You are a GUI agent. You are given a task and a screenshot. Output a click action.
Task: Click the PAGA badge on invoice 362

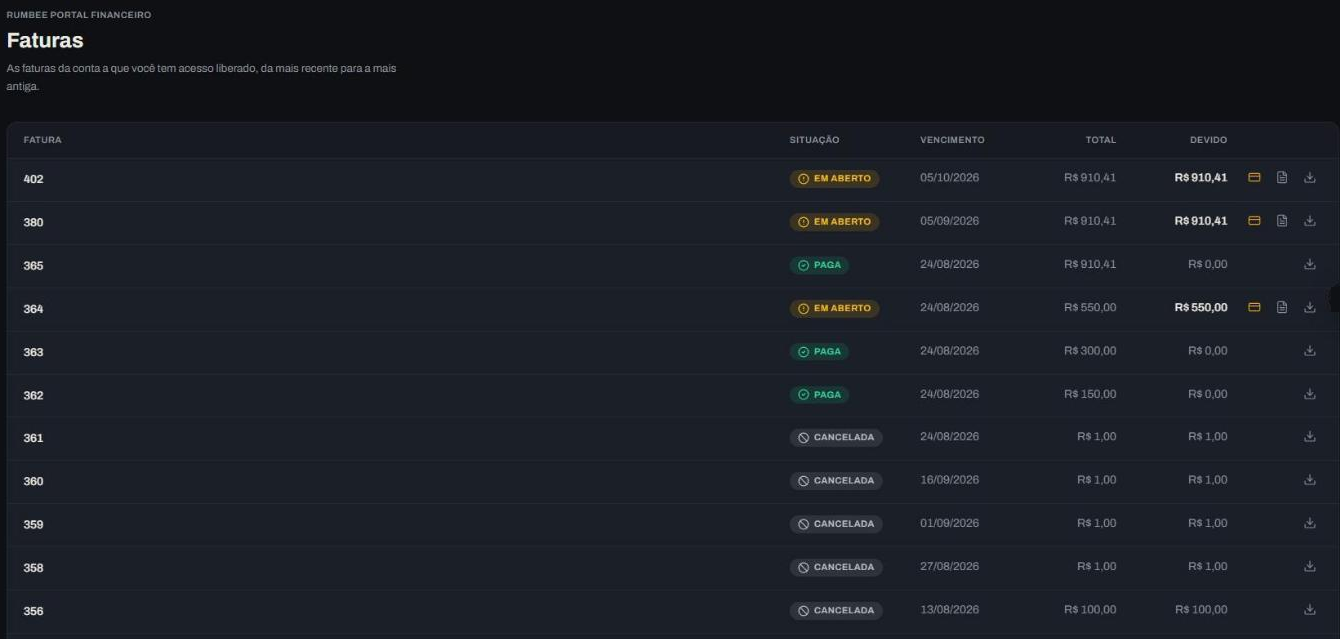point(819,395)
